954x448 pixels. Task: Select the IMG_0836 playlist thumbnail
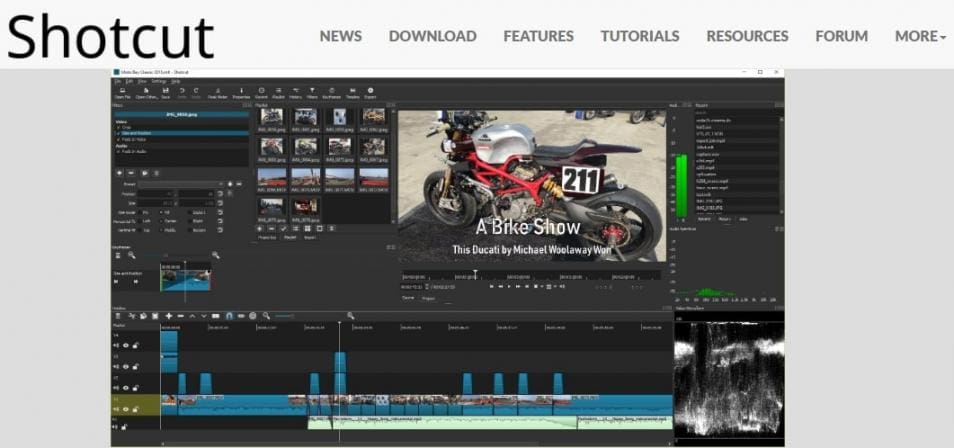pyautogui.click(x=271, y=119)
